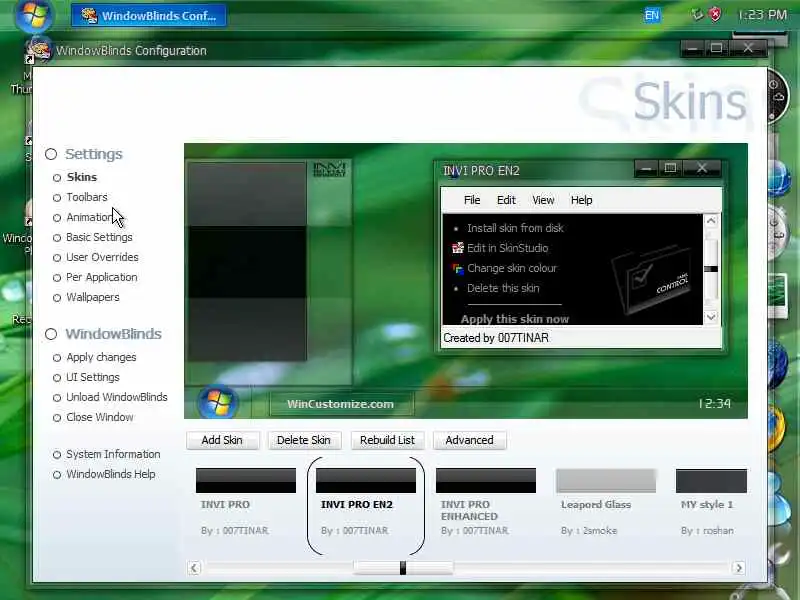Click the Windows Start orb on taskbar
800x600 pixels.
(x=34, y=15)
